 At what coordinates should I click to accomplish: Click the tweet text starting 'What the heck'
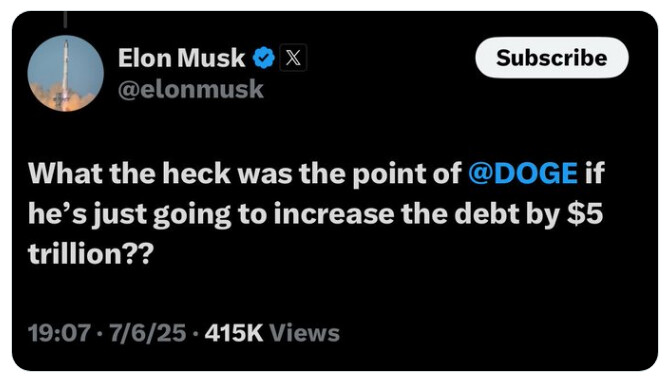coord(316,213)
